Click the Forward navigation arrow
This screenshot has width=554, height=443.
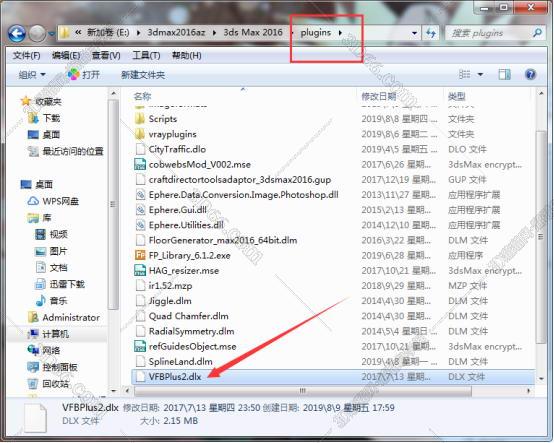click(x=37, y=34)
